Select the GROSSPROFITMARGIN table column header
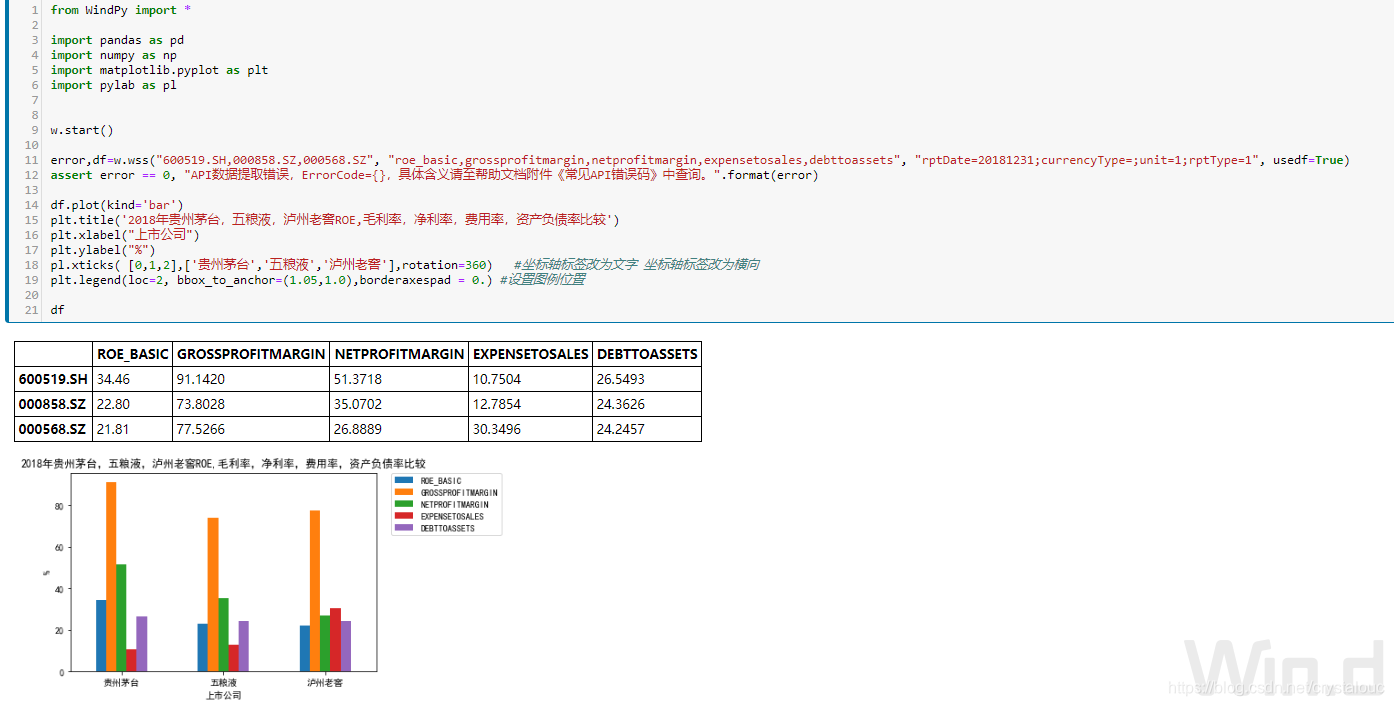Image resolution: width=1394 pixels, height=706 pixels. (x=251, y=354)
